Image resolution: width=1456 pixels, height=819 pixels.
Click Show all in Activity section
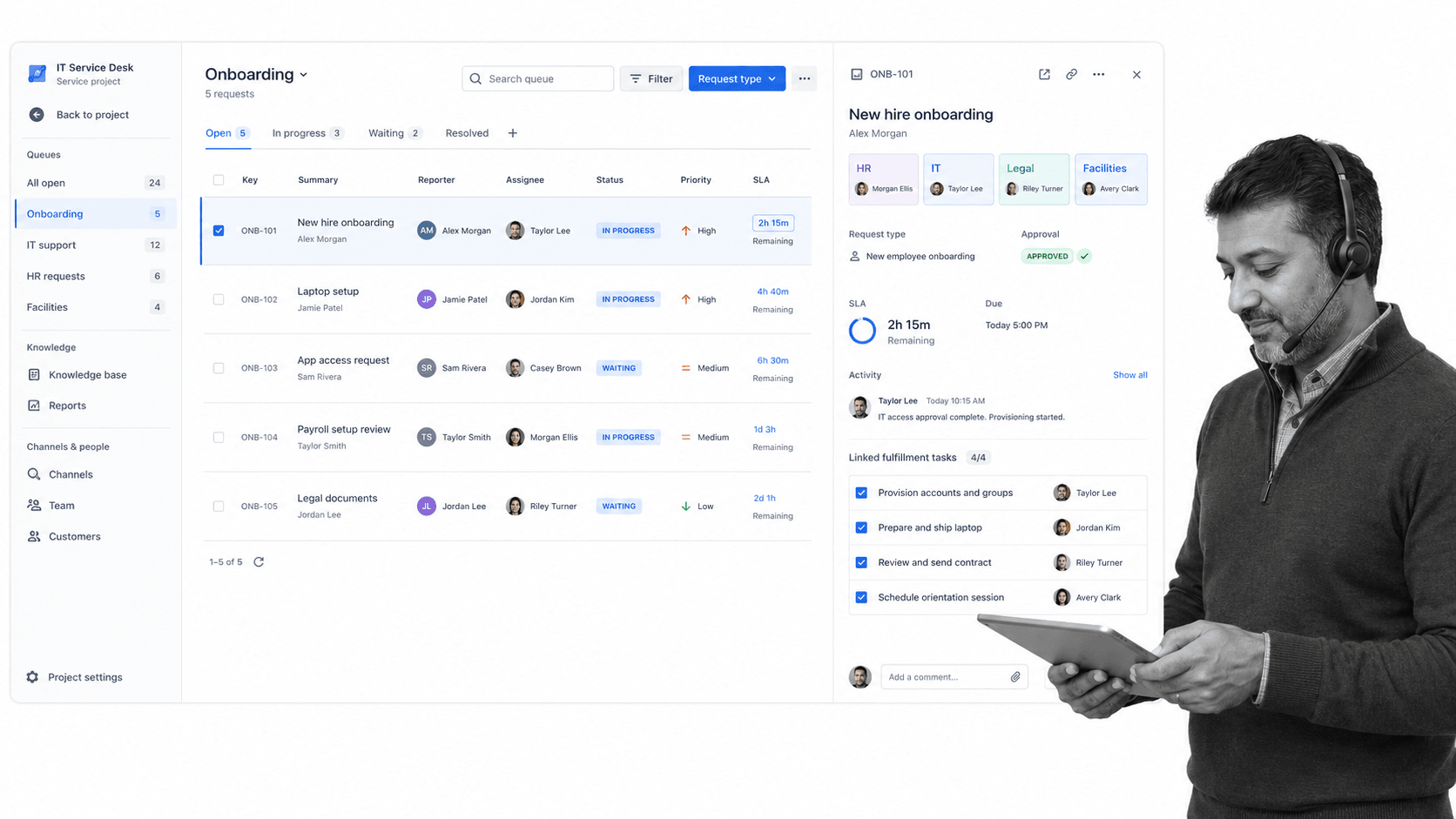[1129, 375]
